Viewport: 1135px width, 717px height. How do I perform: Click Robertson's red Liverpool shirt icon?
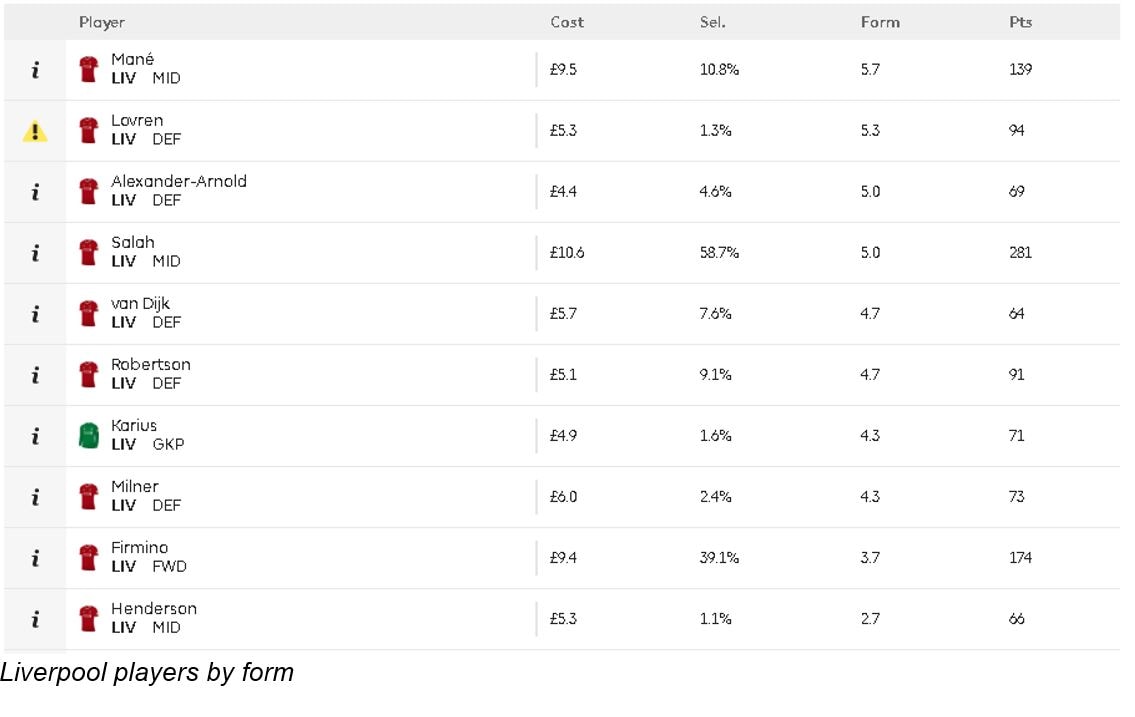(x=88, y=375)
